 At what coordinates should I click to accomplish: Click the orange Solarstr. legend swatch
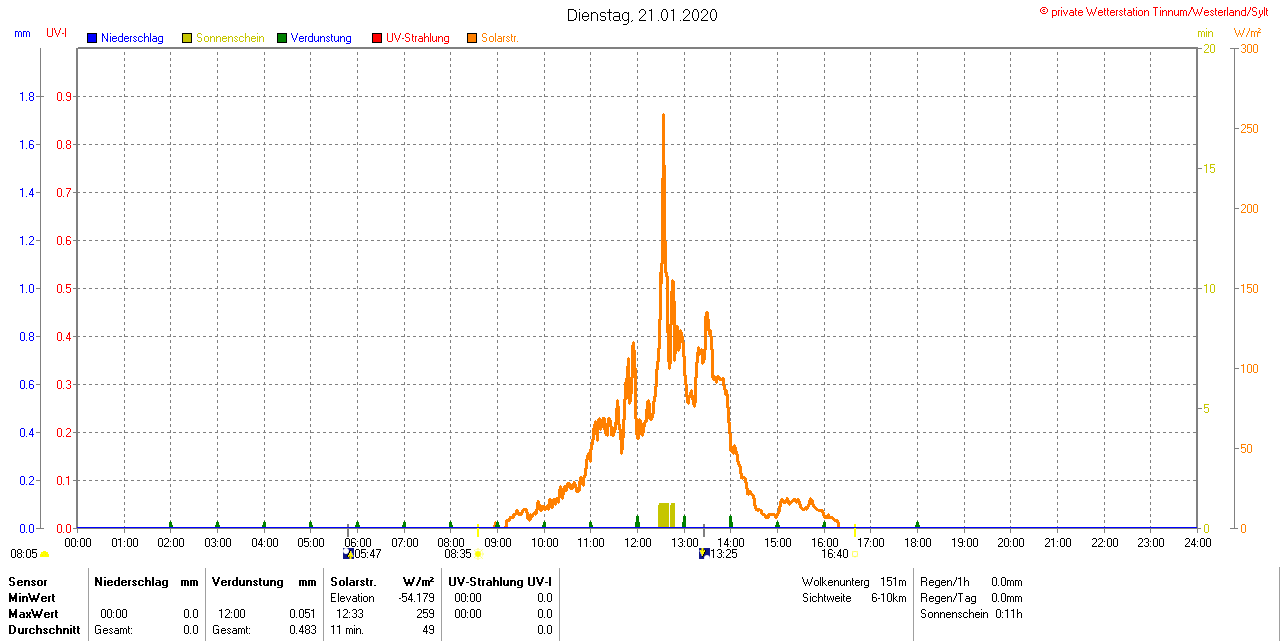(472, 38)
